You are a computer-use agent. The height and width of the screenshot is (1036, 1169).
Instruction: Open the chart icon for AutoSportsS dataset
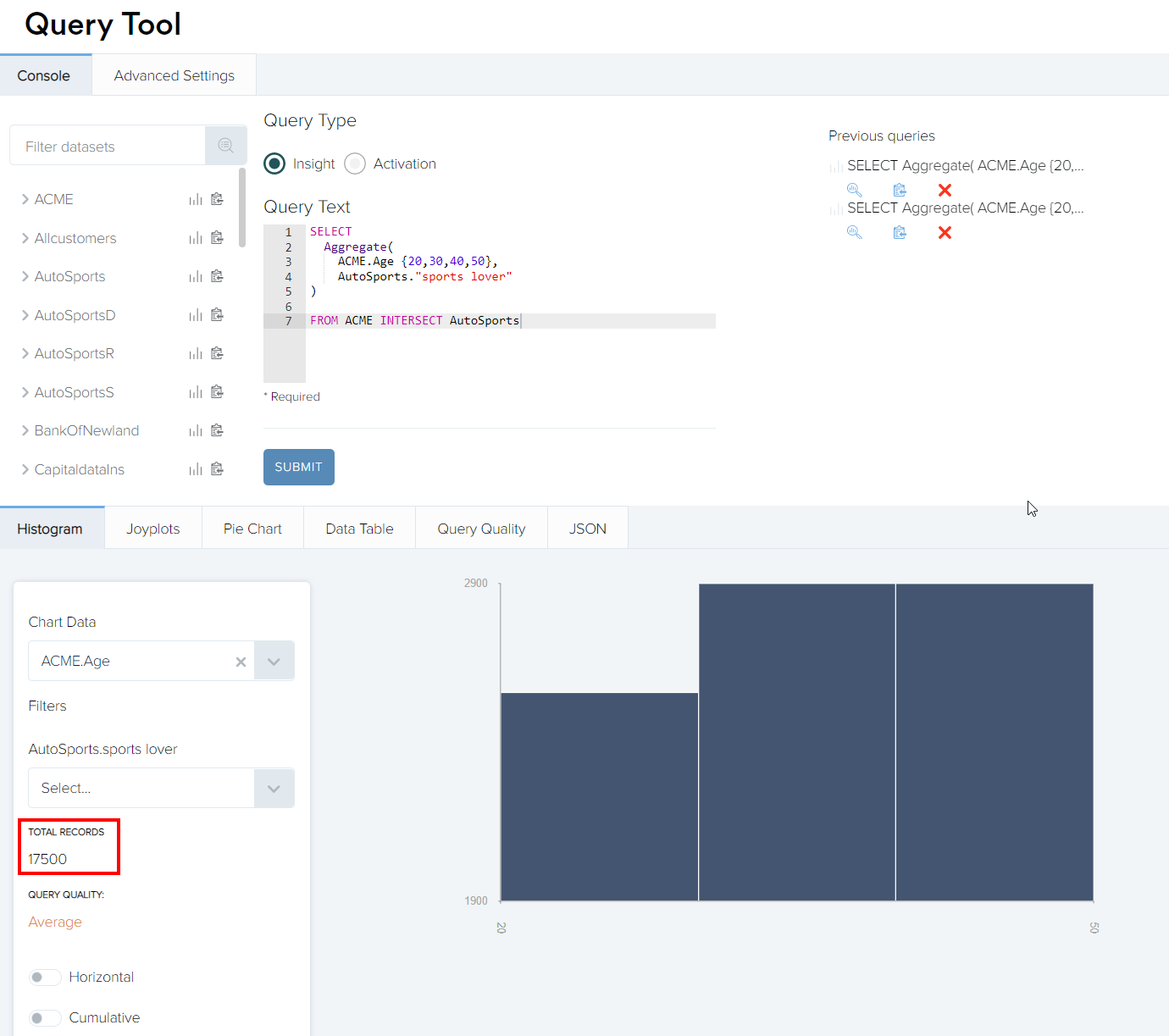tap(196, 392)
